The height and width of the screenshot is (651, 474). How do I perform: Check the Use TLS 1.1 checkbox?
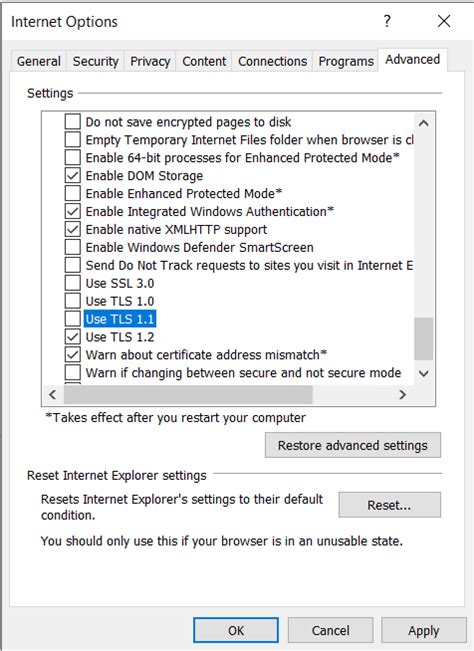[x=73, y=318]
